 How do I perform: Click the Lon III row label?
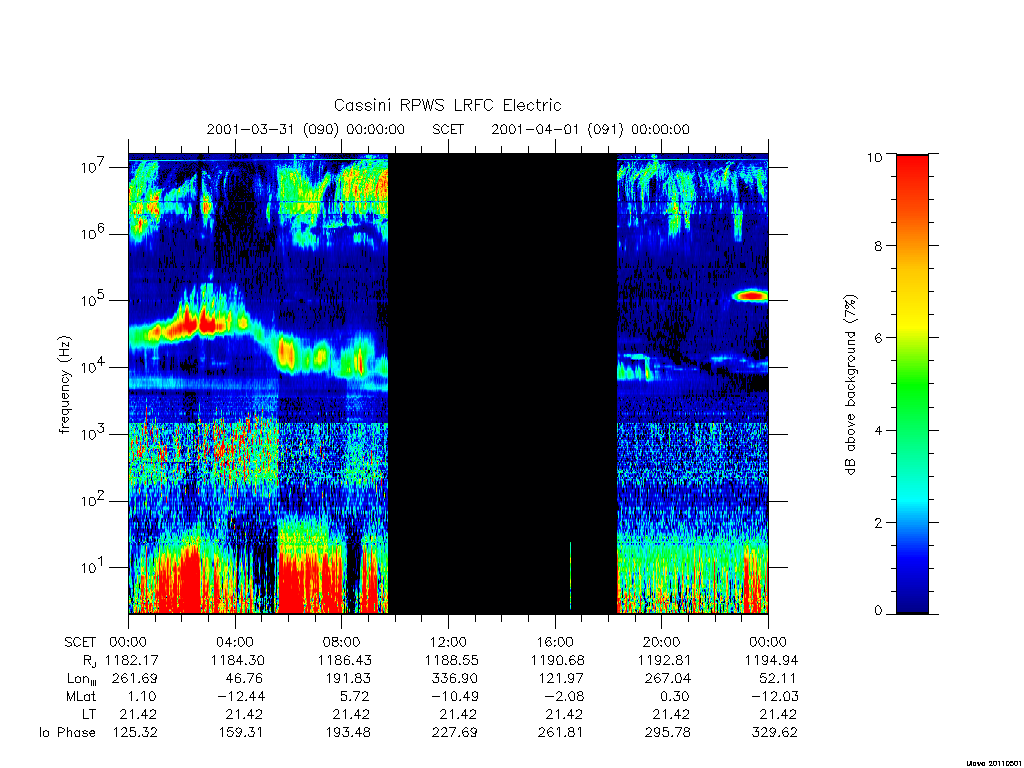pos(82,679)
